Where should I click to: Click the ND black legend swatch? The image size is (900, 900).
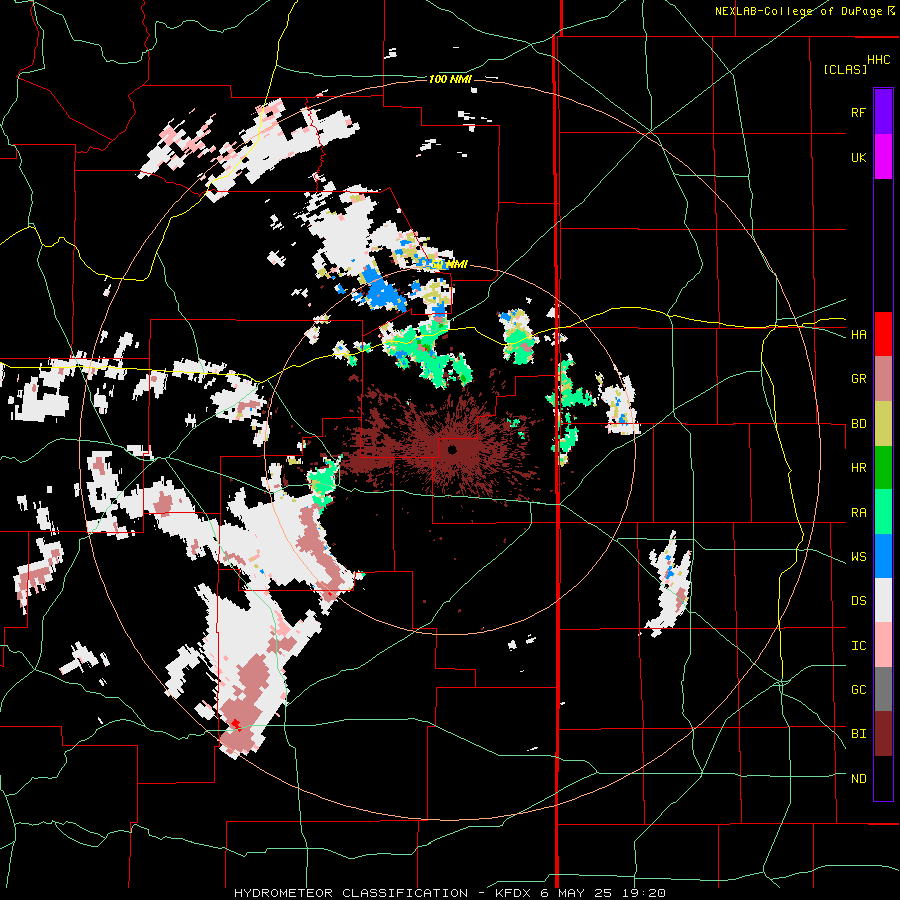(x=883, y=778)
